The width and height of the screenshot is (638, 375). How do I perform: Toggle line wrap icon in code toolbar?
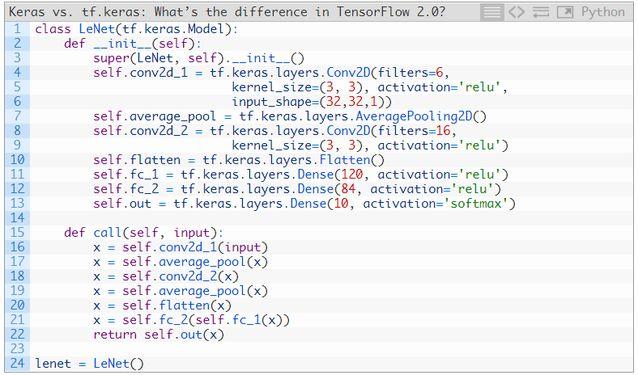[x=540, y=12]
